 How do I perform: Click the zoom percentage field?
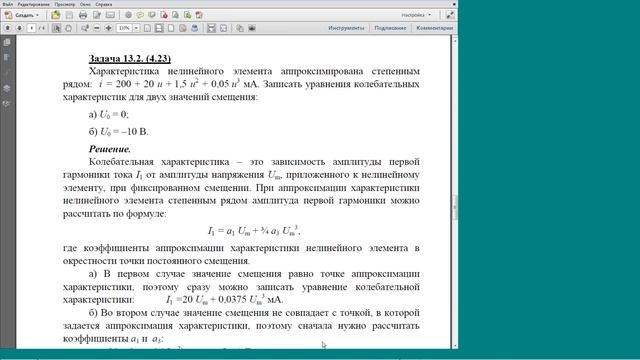click(124, 28)
